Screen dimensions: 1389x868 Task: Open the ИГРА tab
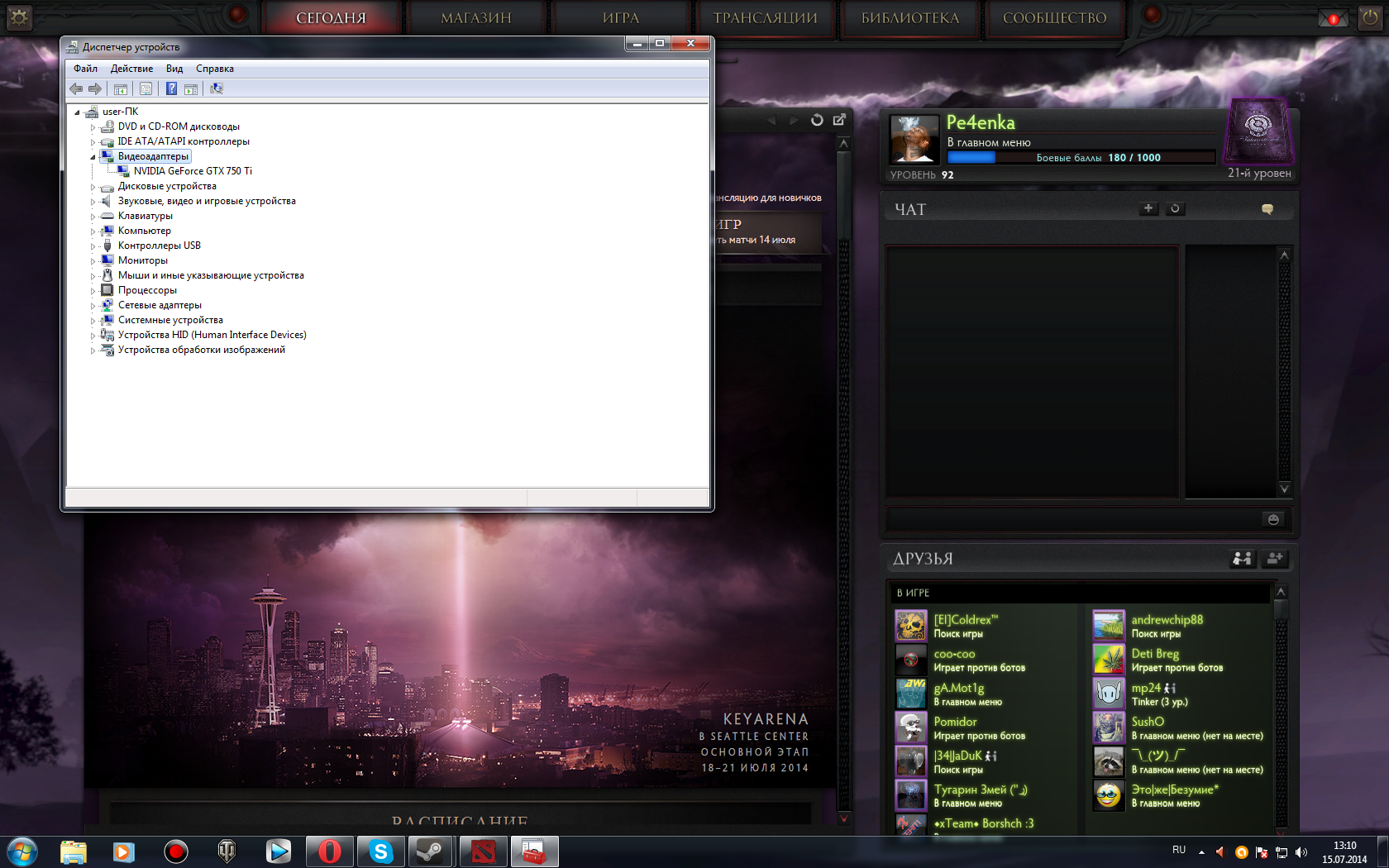(x=621, y=17)
